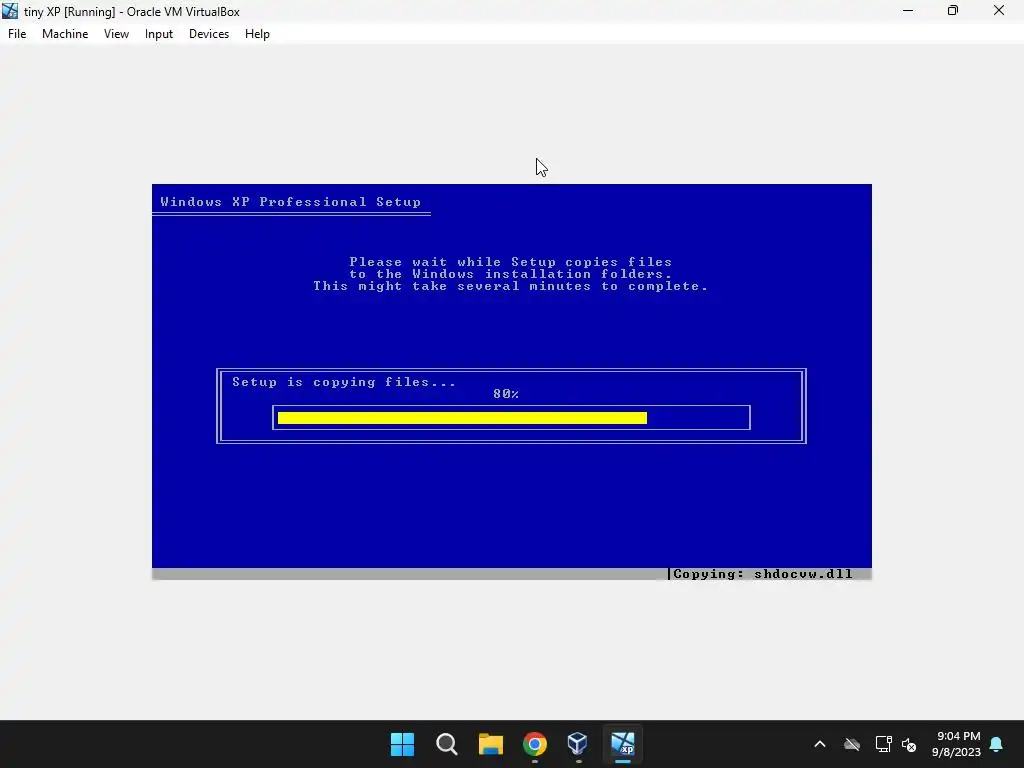Show hidden system tray icons

pyautogui.click(x=820, y=744)
